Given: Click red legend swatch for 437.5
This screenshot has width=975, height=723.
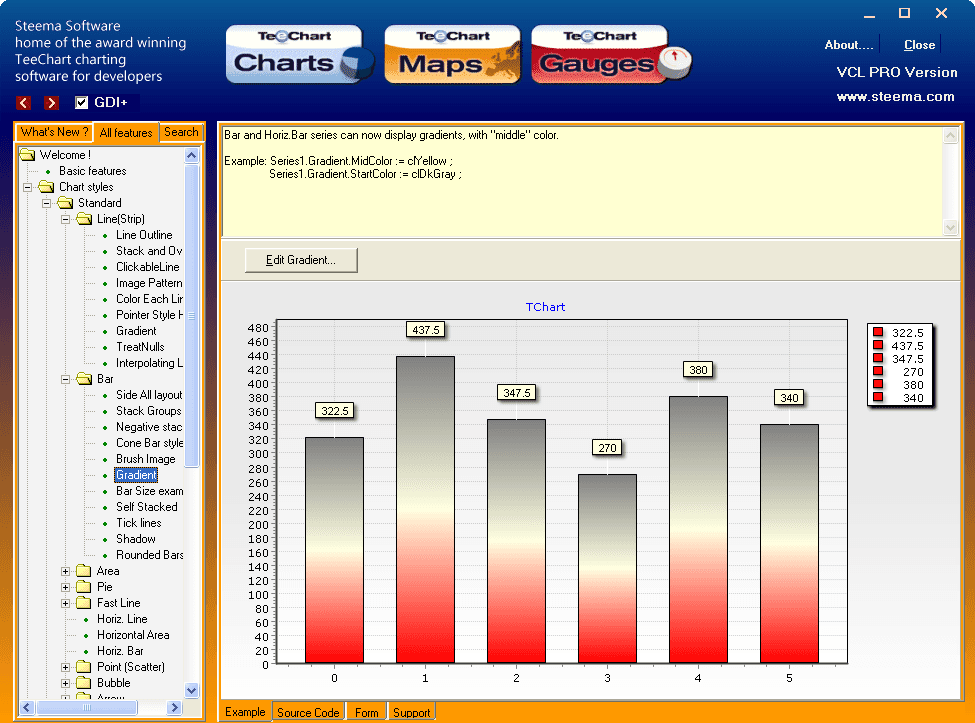Looking at the screenshot, I should coord(878,345).
